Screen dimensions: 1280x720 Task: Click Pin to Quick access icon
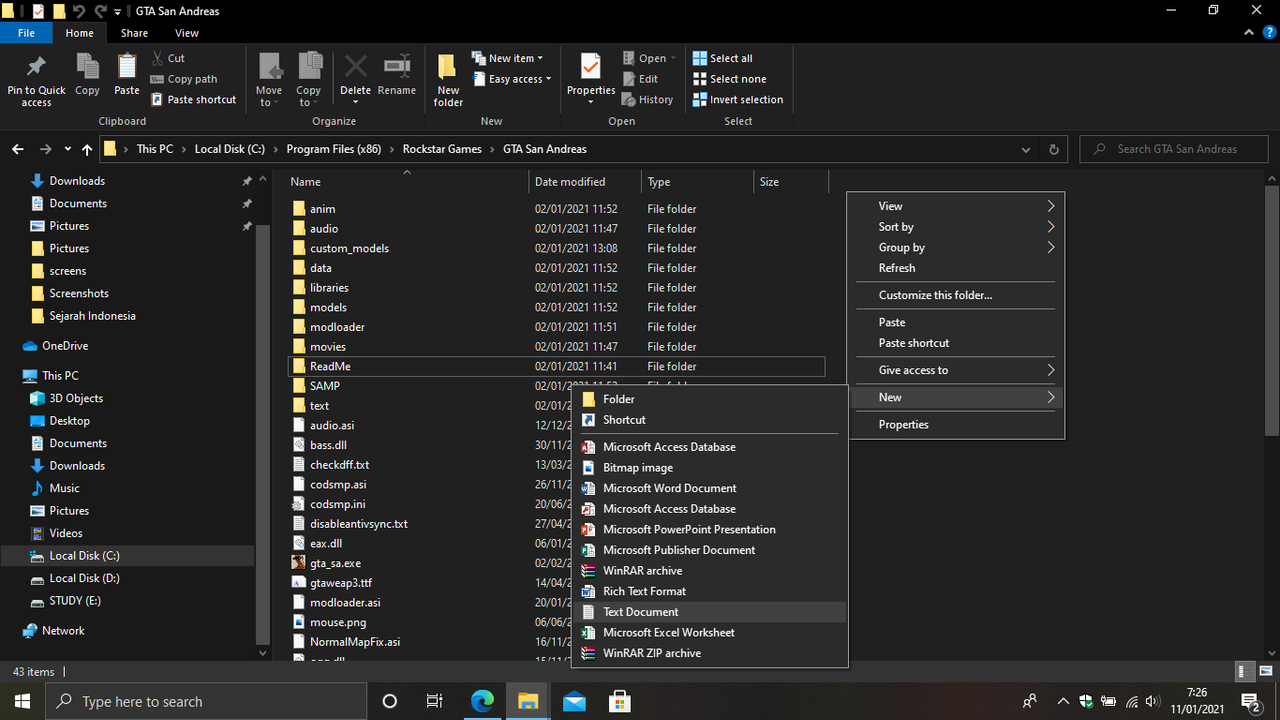[x=36, y=67]
